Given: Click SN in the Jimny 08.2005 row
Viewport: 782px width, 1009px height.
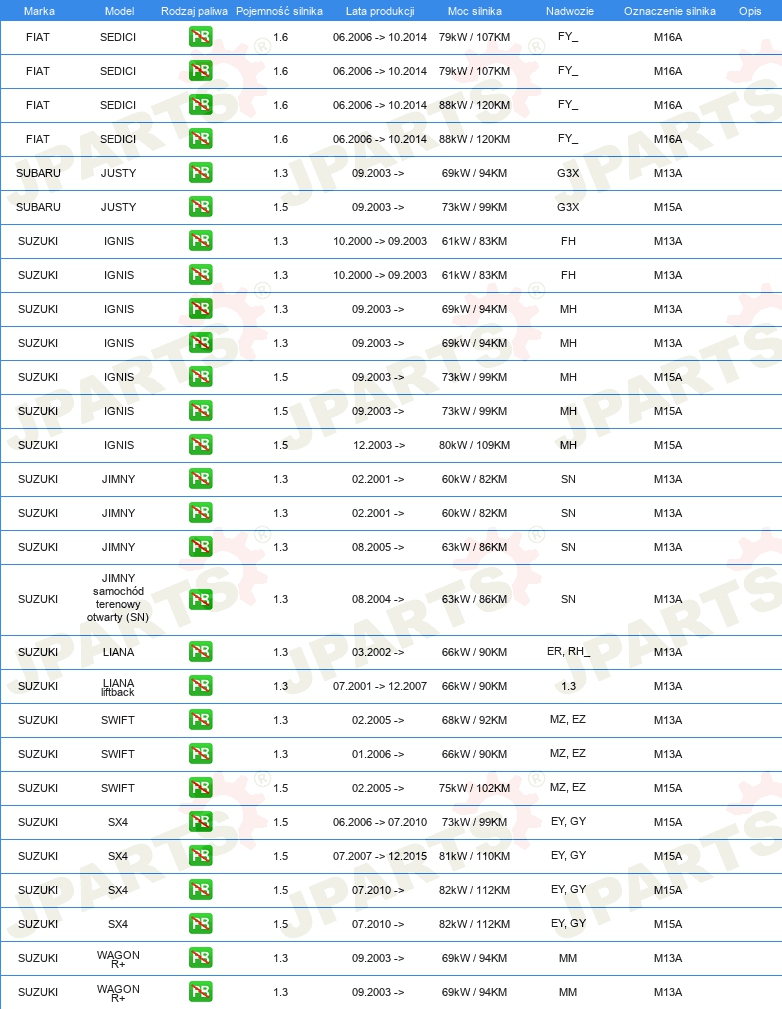Looking at the screenshot, I should (x=568, y=548).
